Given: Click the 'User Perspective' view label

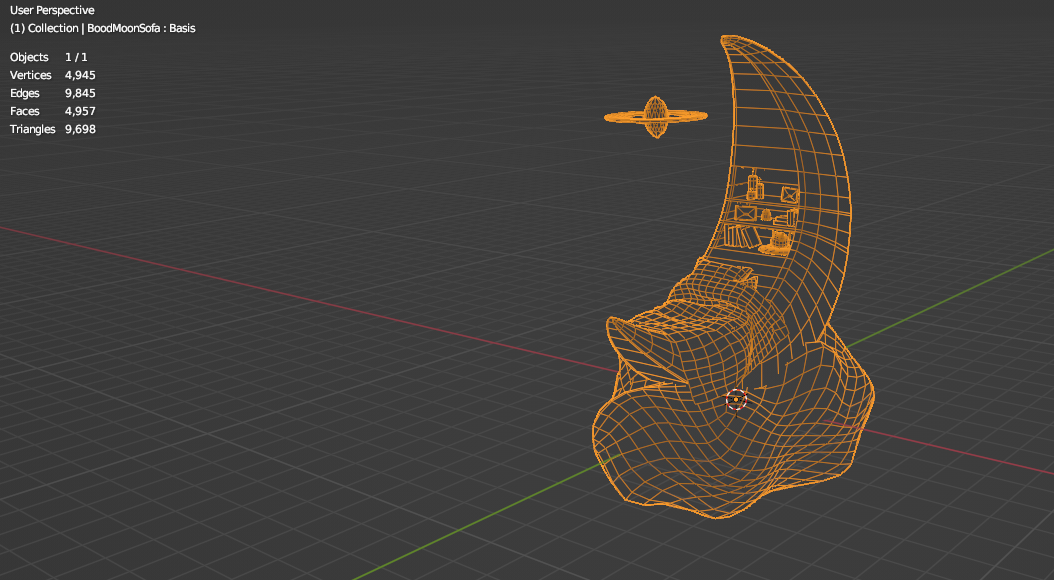Looking at the screenshot, I should pos(52,10).
